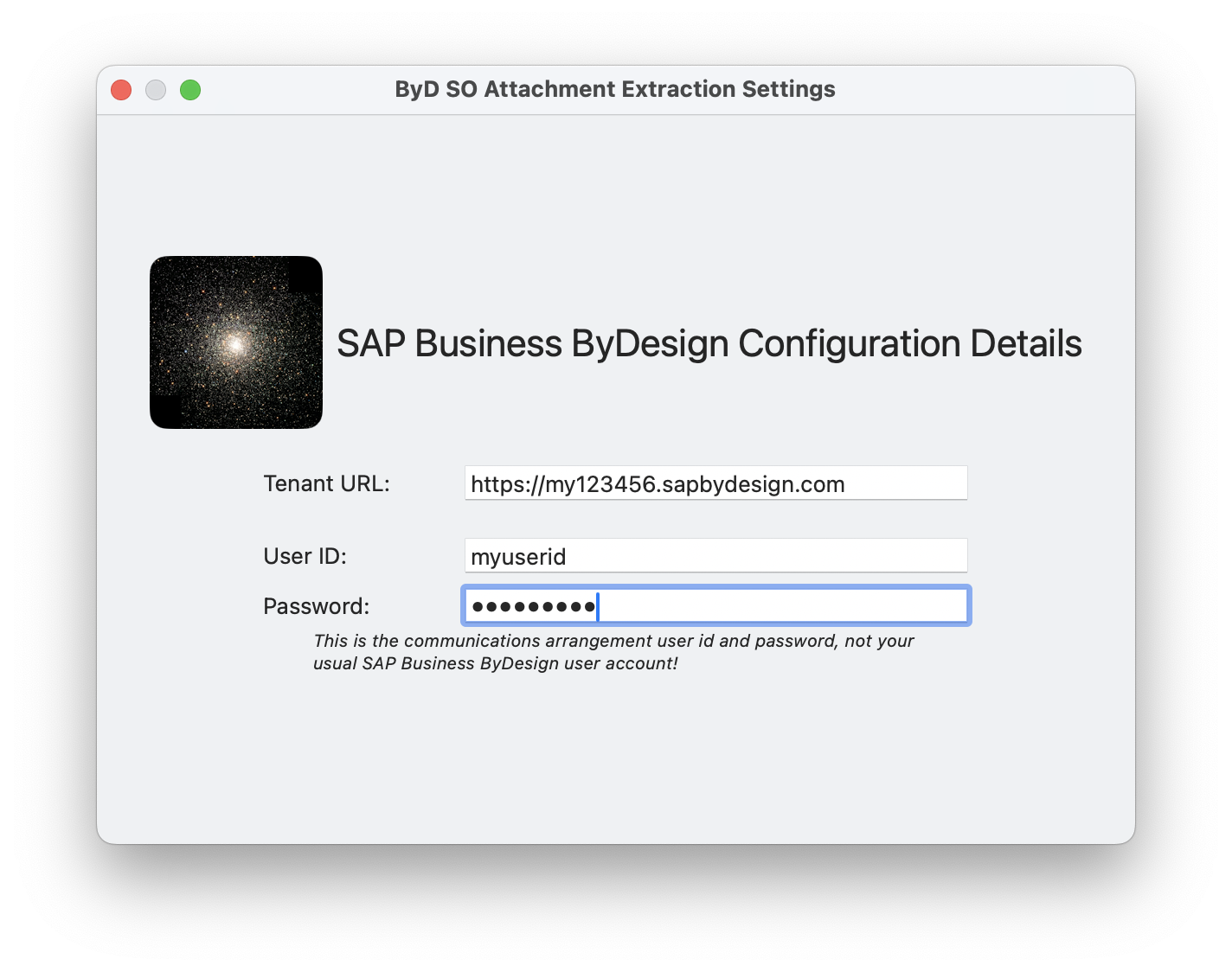Click the User ID text field
1232x972 pixels.
coord(715,555)
